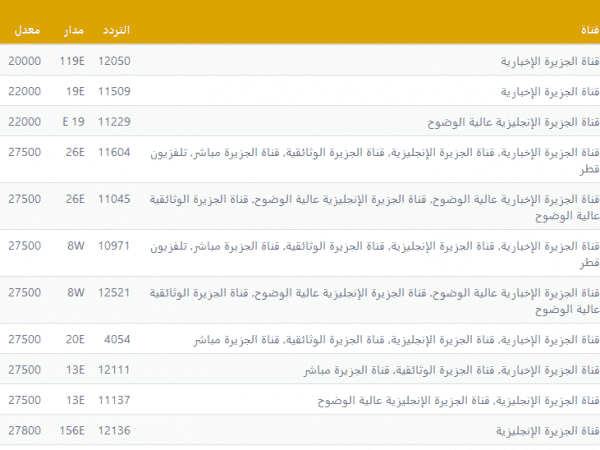This screenshot has width=600, height=450.
Task: Click channel list in the 4054 row
Action: point(396,340)
